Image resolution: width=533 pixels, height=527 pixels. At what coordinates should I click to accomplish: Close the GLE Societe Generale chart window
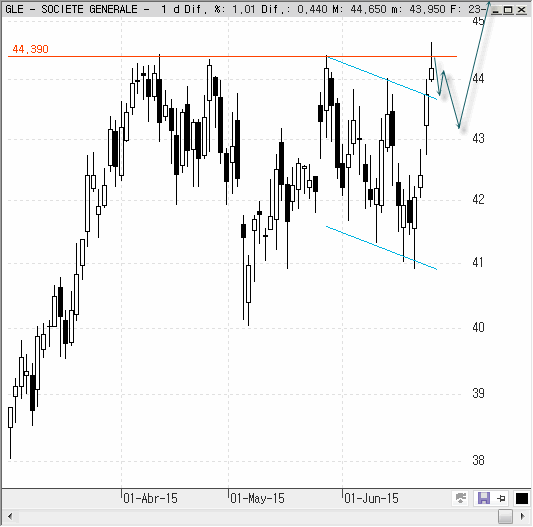tap(521, 10)
